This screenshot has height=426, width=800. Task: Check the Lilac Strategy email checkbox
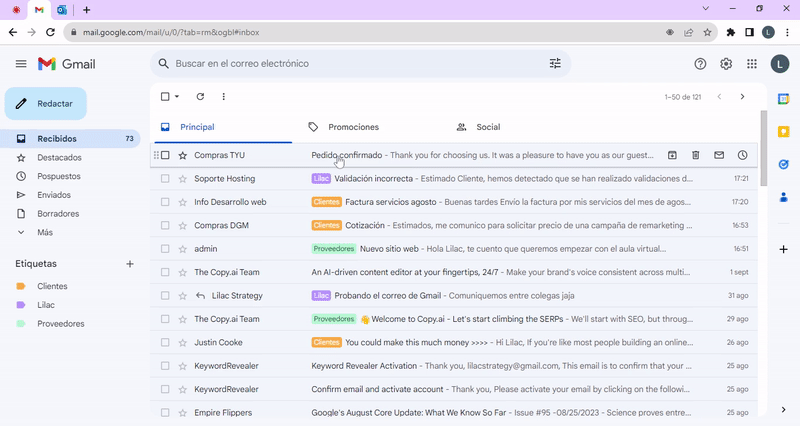[165, 295]
